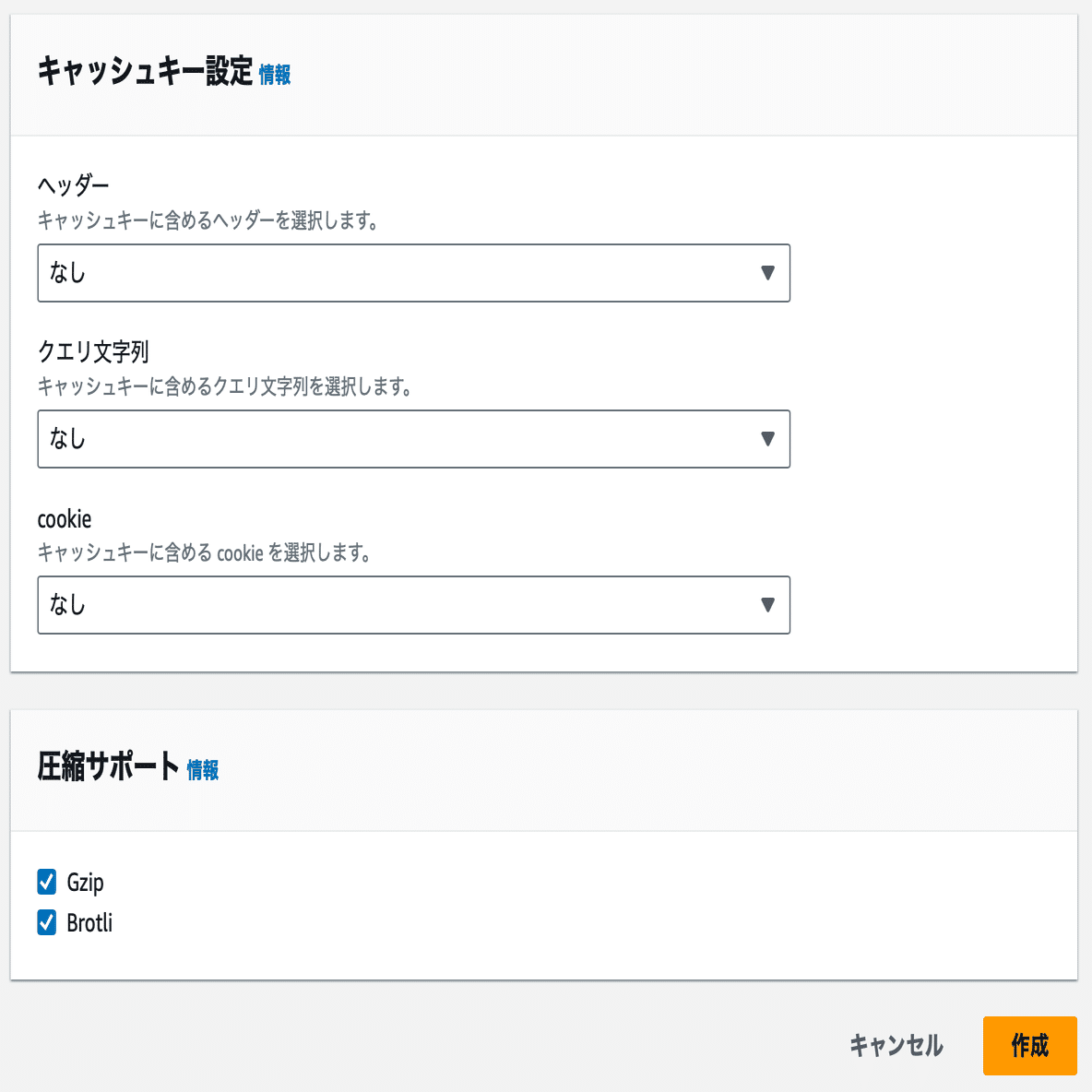Click the なし value in cookie field
This screenshot has height=1092, width=1092.
click(x=69, y=605)
